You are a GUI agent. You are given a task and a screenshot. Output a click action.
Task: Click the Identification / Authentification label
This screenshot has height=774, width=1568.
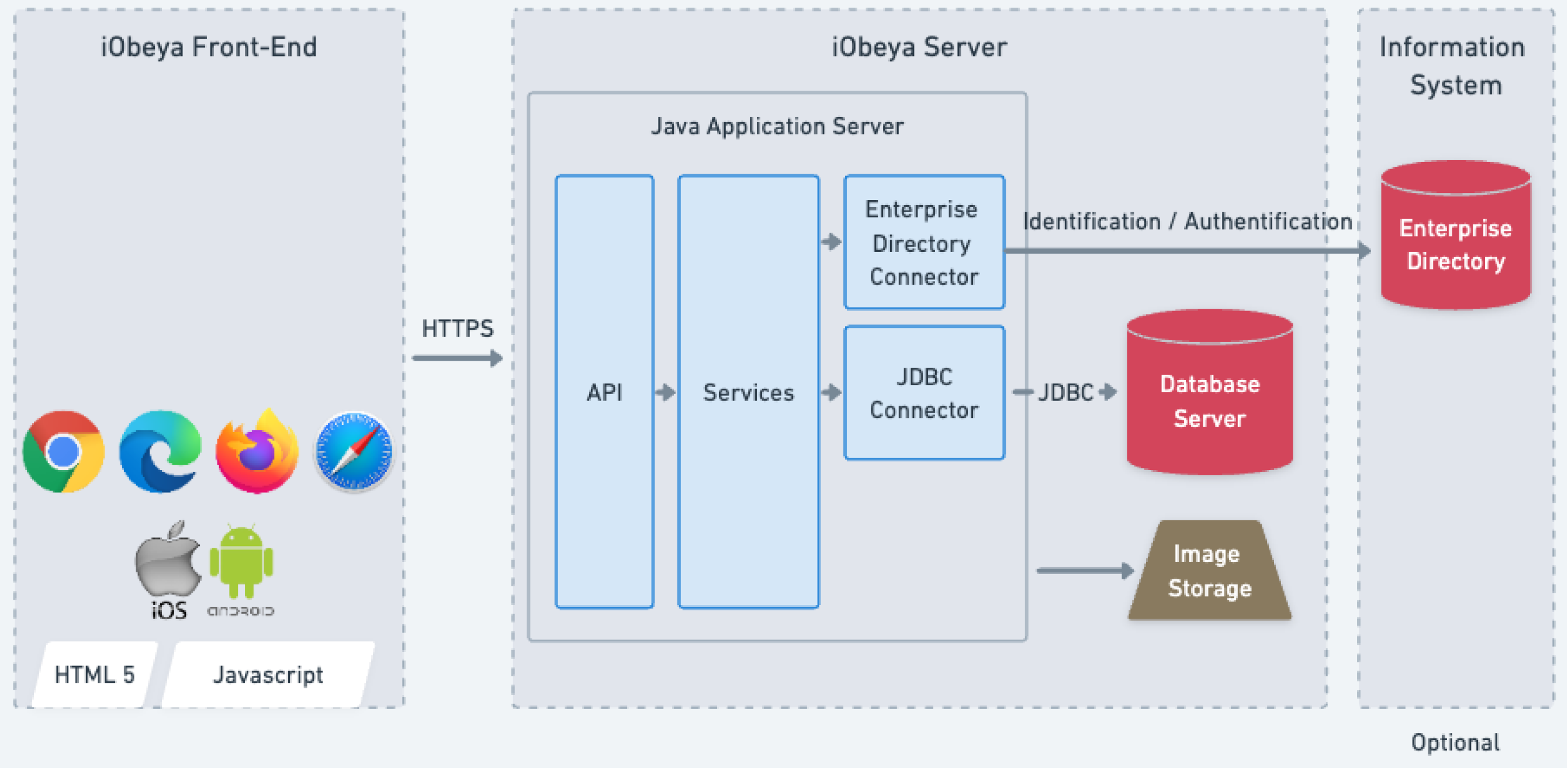coord(1188,222)
